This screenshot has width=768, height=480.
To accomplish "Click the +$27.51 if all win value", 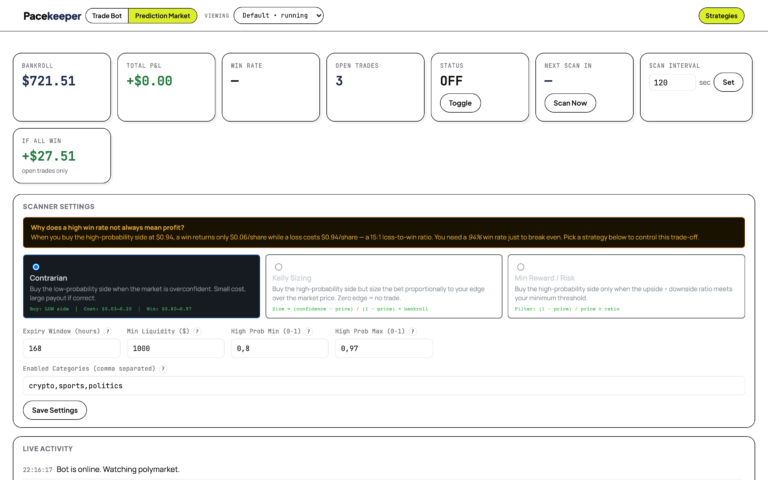I will (x=48, y=156).
